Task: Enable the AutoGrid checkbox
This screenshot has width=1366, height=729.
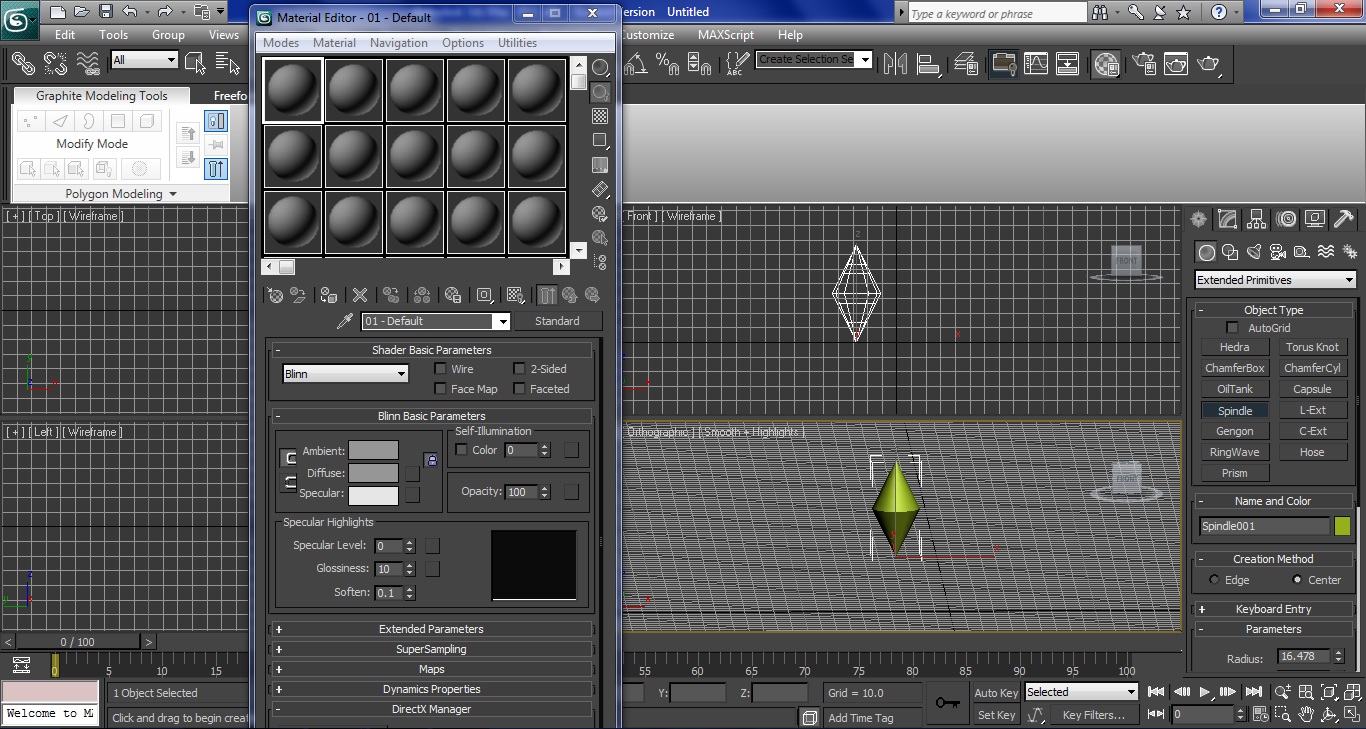Action: coord(1232,328)
